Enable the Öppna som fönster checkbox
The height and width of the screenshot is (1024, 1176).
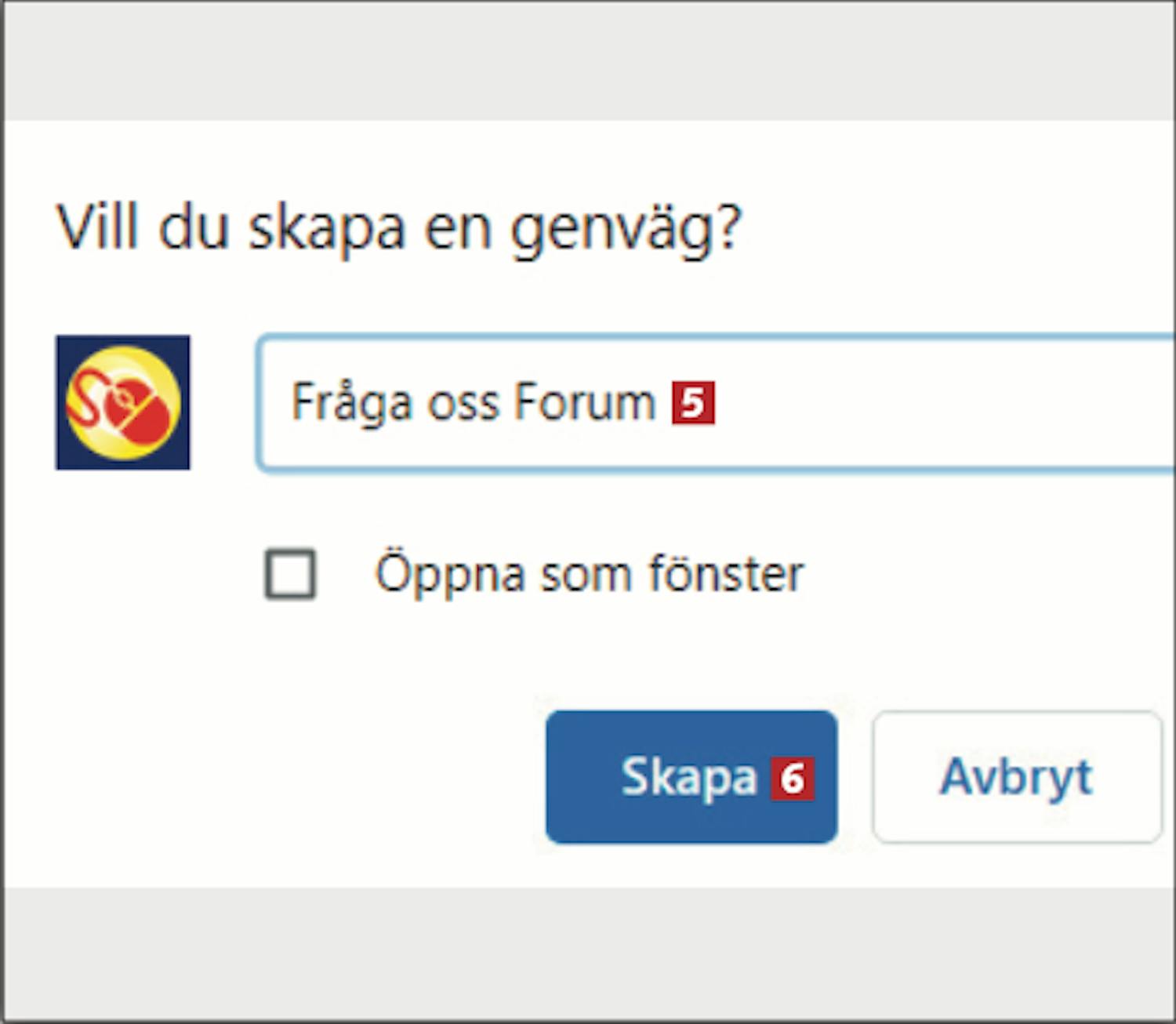pos(290,574)
